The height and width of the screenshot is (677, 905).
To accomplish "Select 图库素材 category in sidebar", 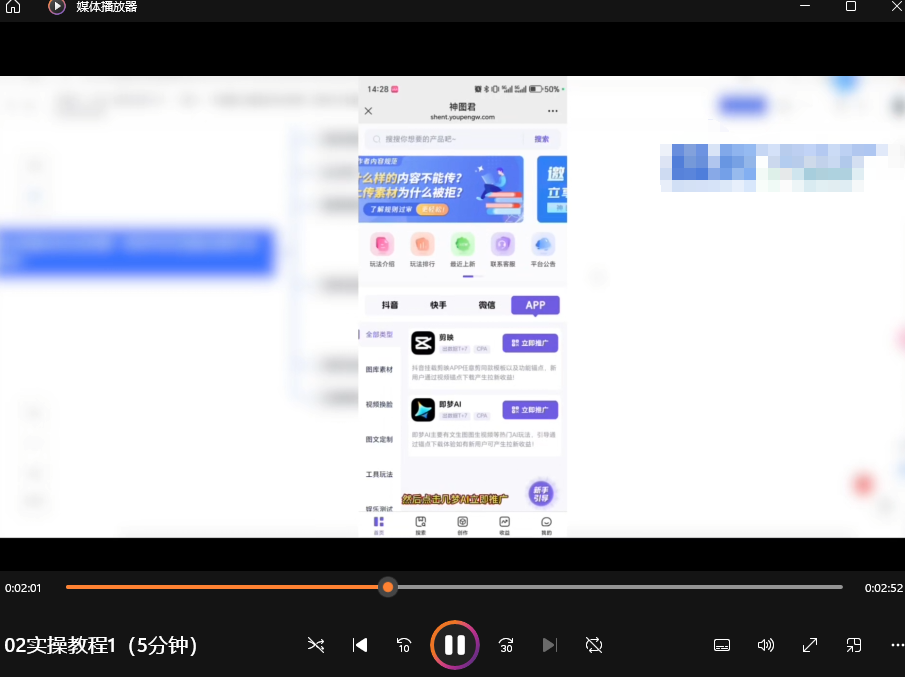I will pos(379,369).
